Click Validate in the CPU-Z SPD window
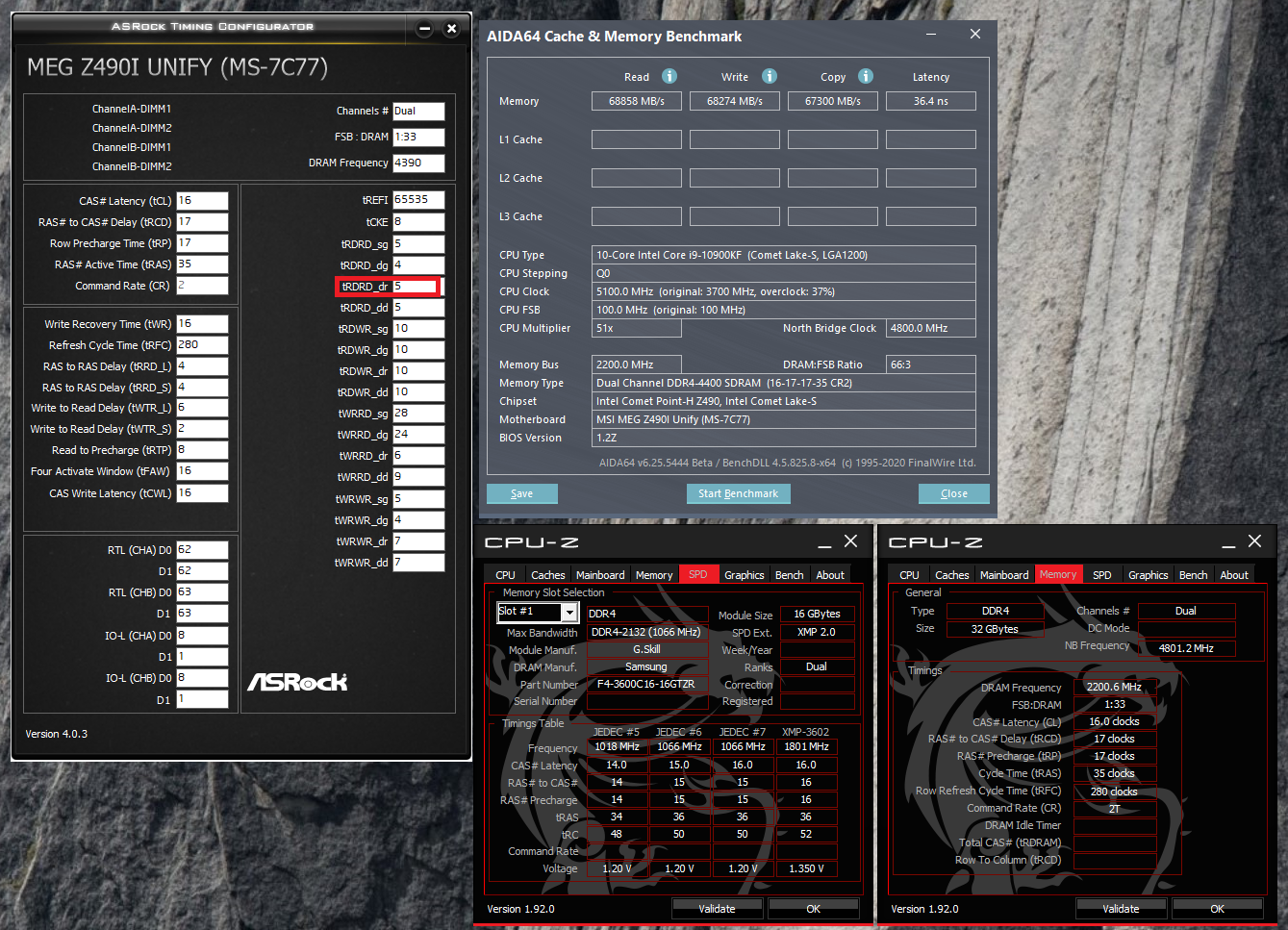Image resolution: width=1288 pixels, height=930 pixels. click(x=717, y=908)
